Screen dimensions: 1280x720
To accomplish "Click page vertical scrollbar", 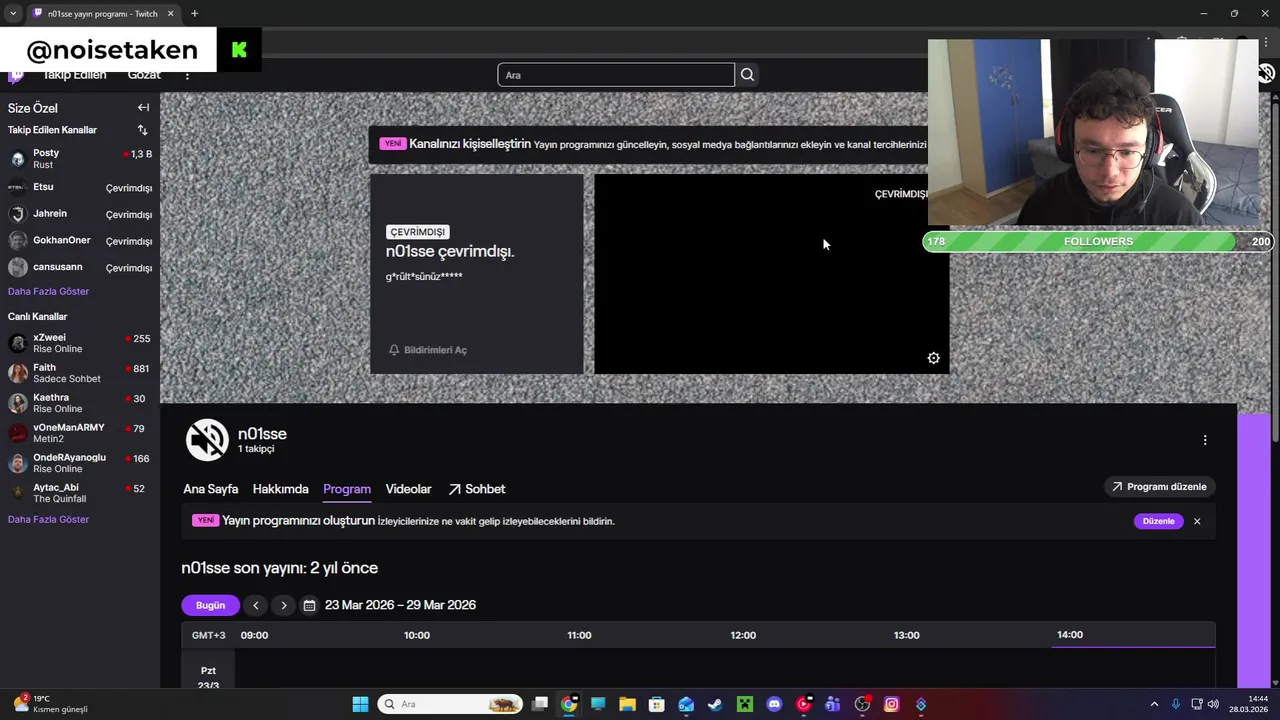I will pyautogui.click(x=1275, y=270).
